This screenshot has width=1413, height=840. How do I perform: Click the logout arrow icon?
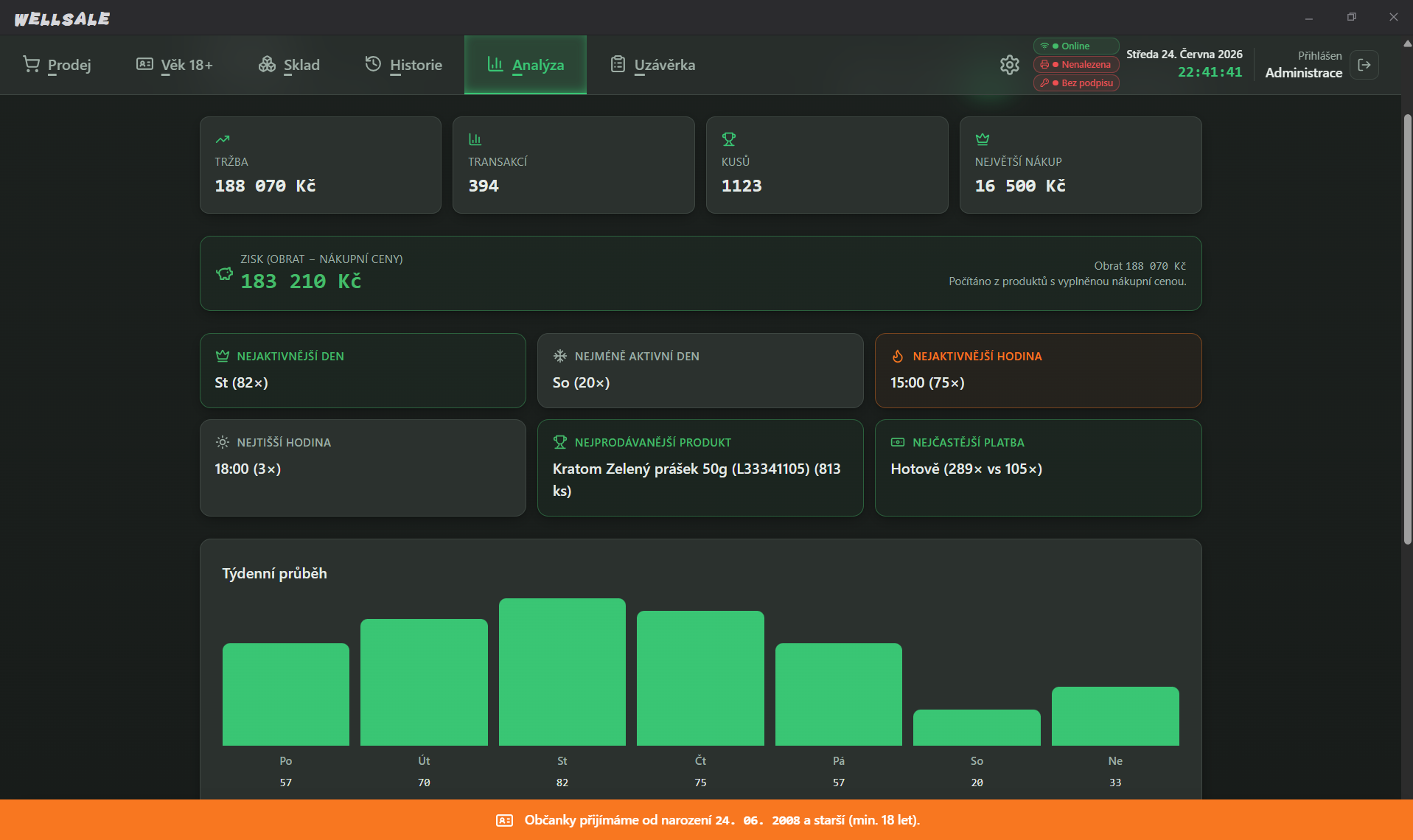click(x=1364, y=65)
